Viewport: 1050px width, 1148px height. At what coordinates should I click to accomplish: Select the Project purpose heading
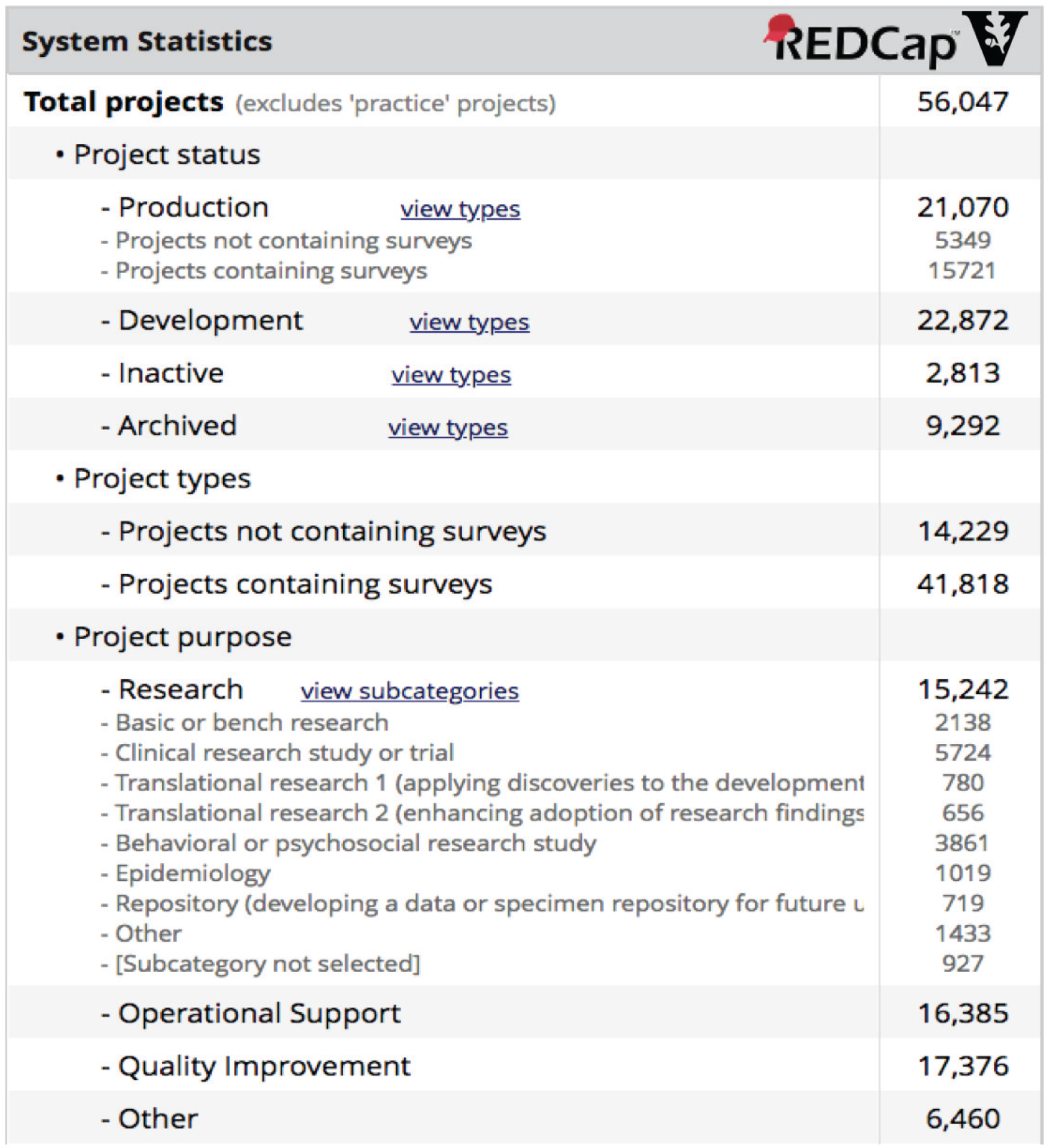[x=182, y=637]
